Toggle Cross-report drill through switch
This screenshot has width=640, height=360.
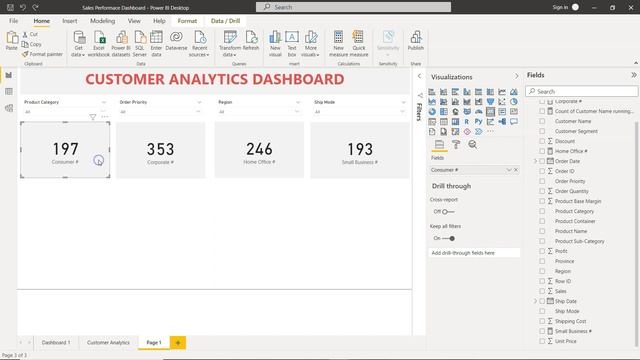point(448,212)
